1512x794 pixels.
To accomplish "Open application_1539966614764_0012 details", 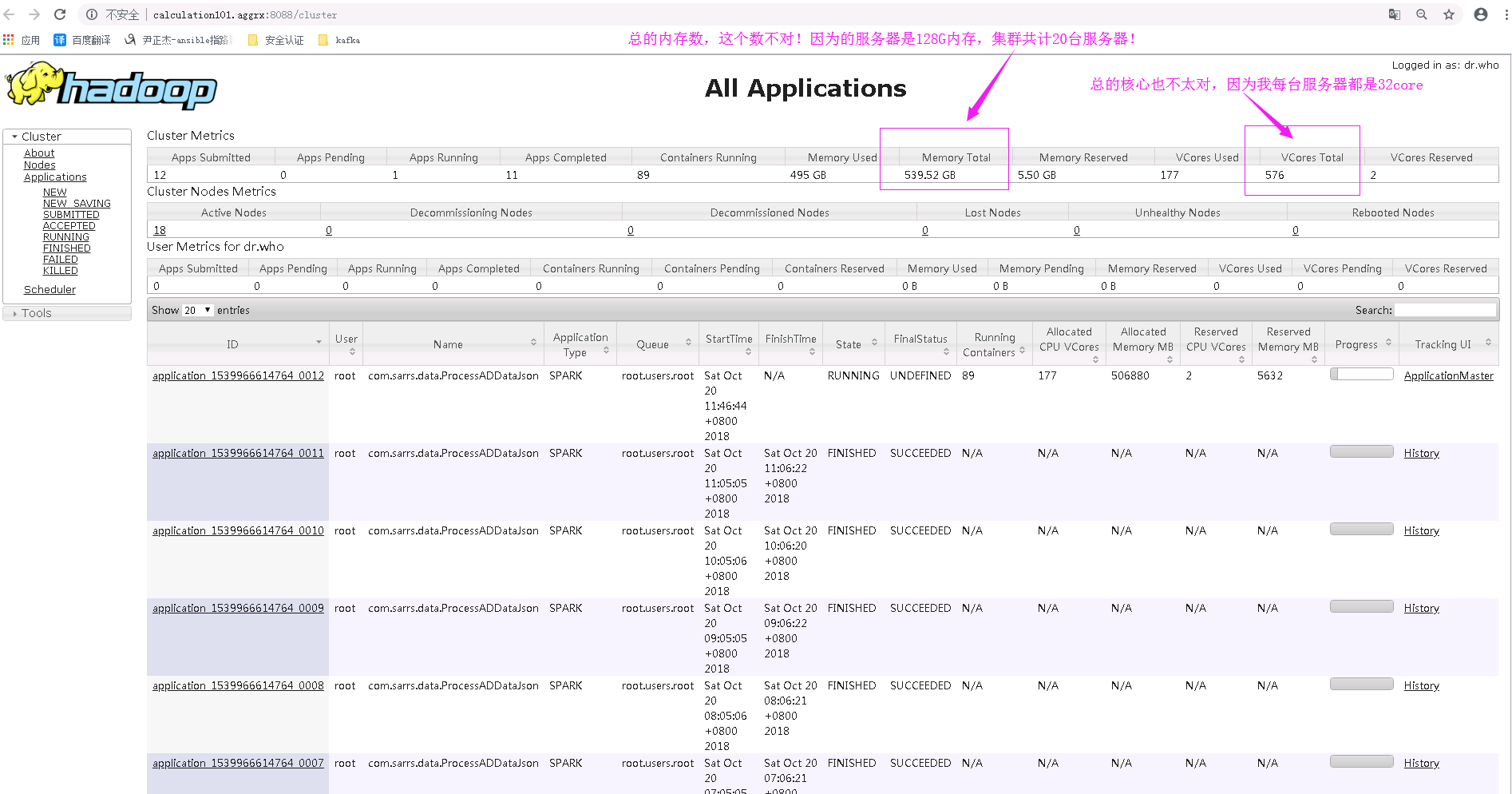I will click(x=238, y=376).
